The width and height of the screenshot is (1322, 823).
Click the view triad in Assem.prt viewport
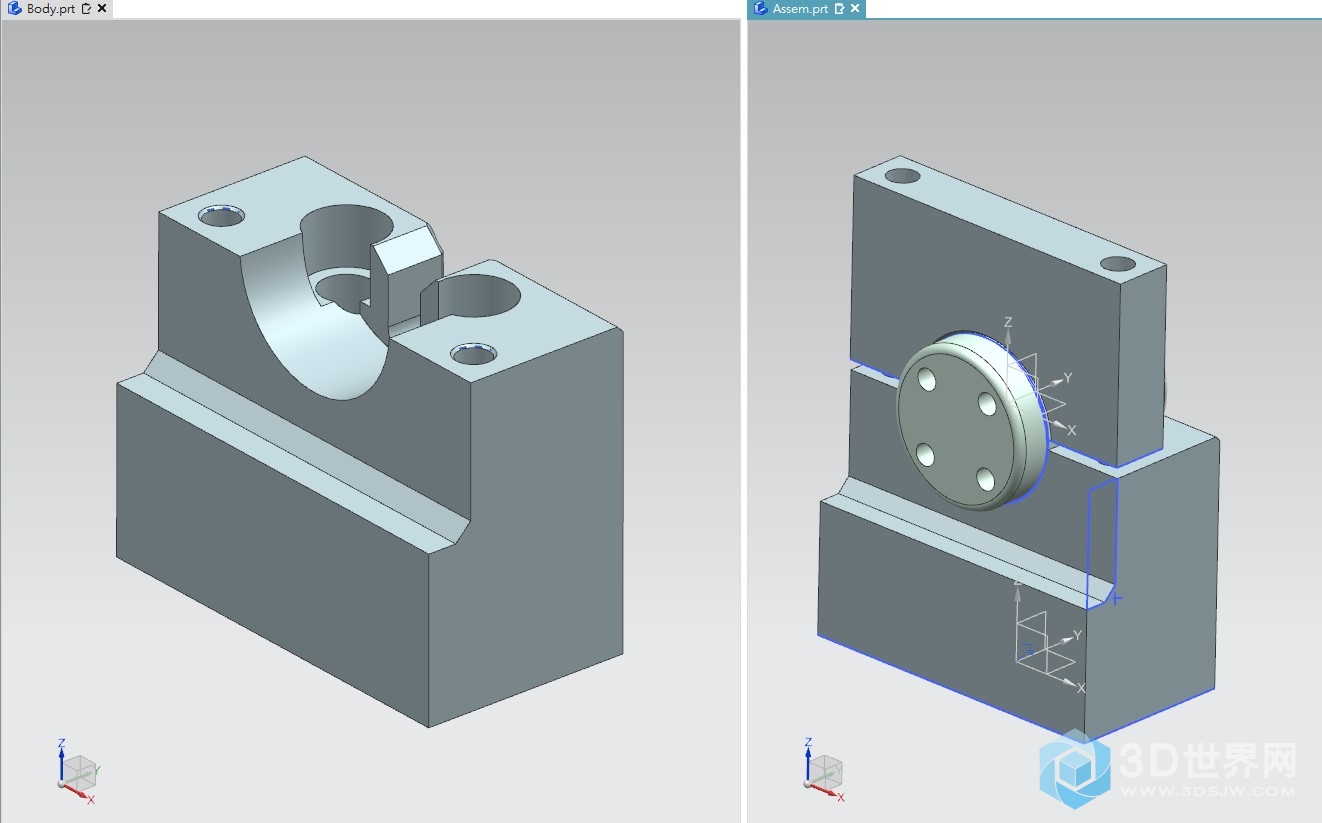click(823, 771)
